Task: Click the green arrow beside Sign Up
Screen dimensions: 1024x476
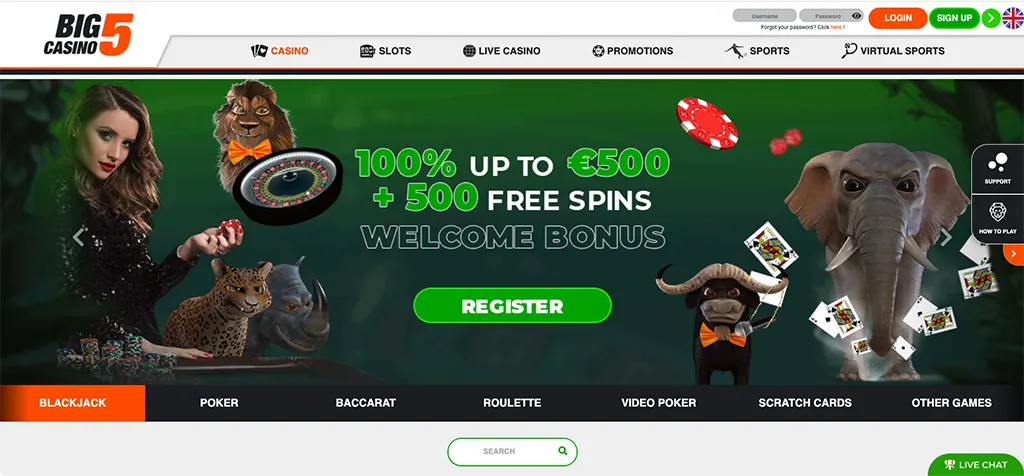Action: (991, 18)
